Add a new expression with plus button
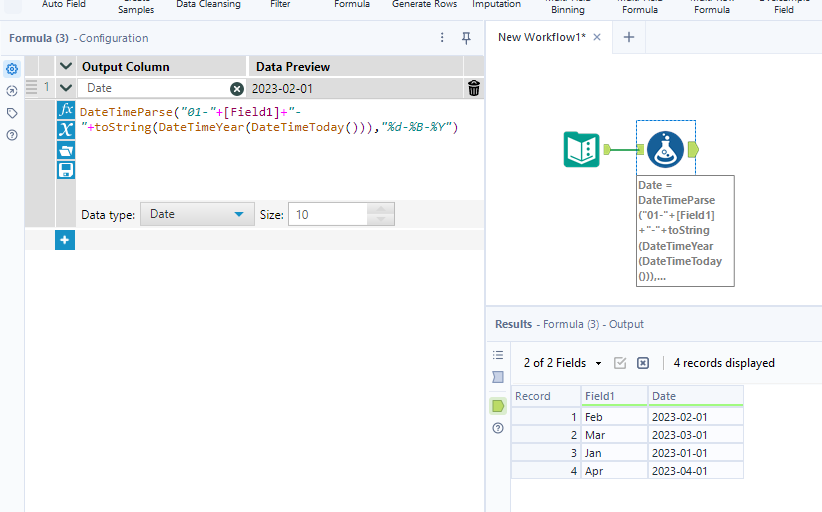 click(64, 240)
